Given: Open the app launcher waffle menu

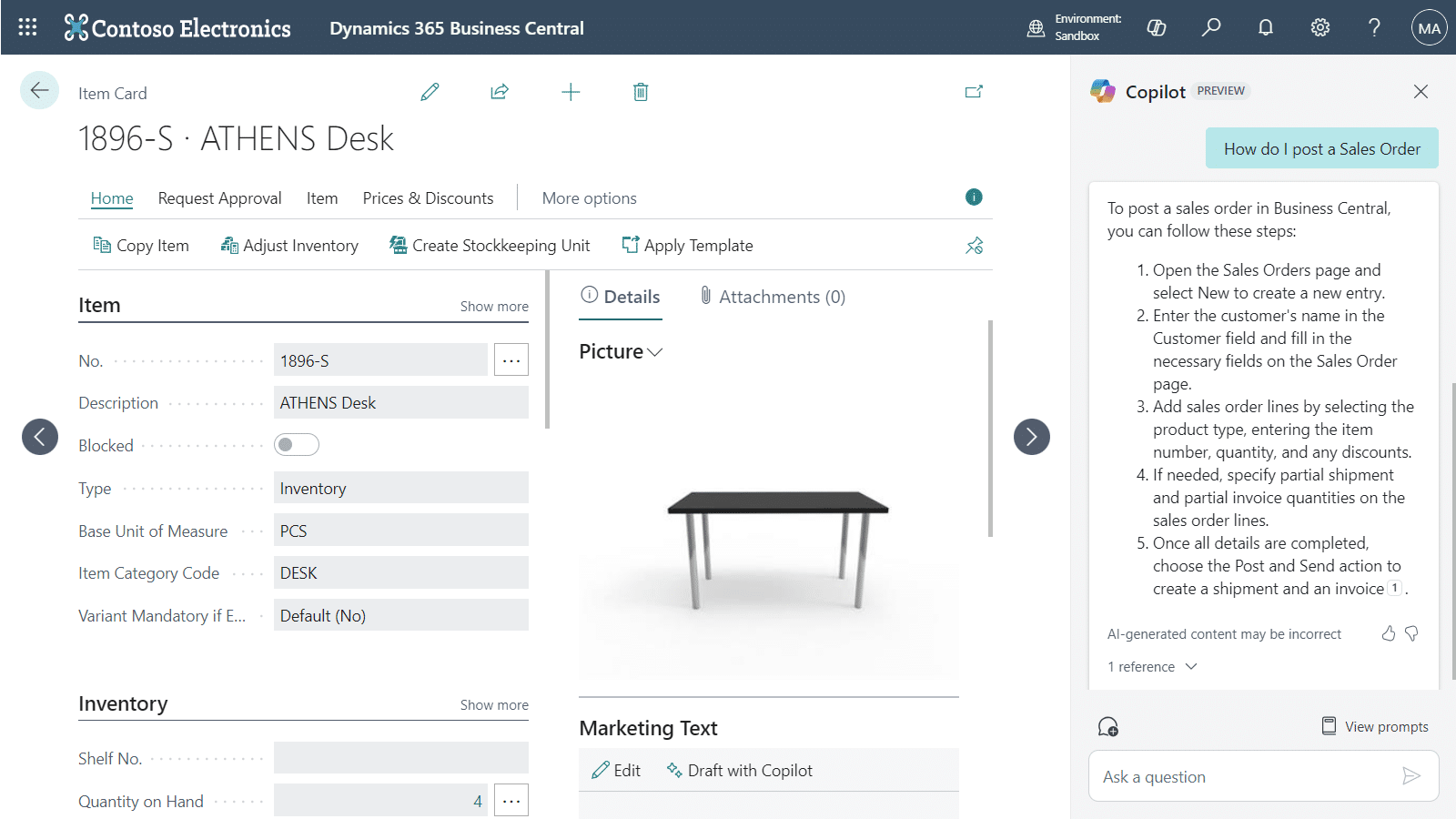Looking at the screenshot, I should pyautogui.click(x=27, y=27).
